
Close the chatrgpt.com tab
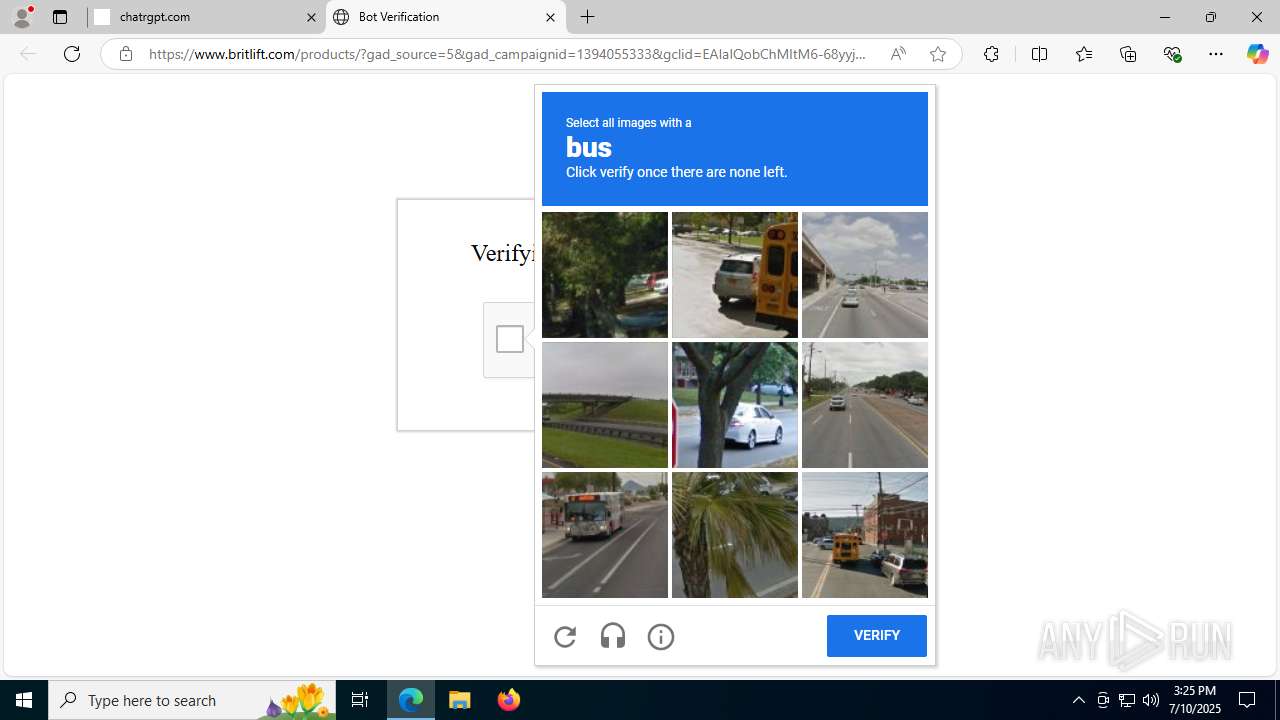311,17
